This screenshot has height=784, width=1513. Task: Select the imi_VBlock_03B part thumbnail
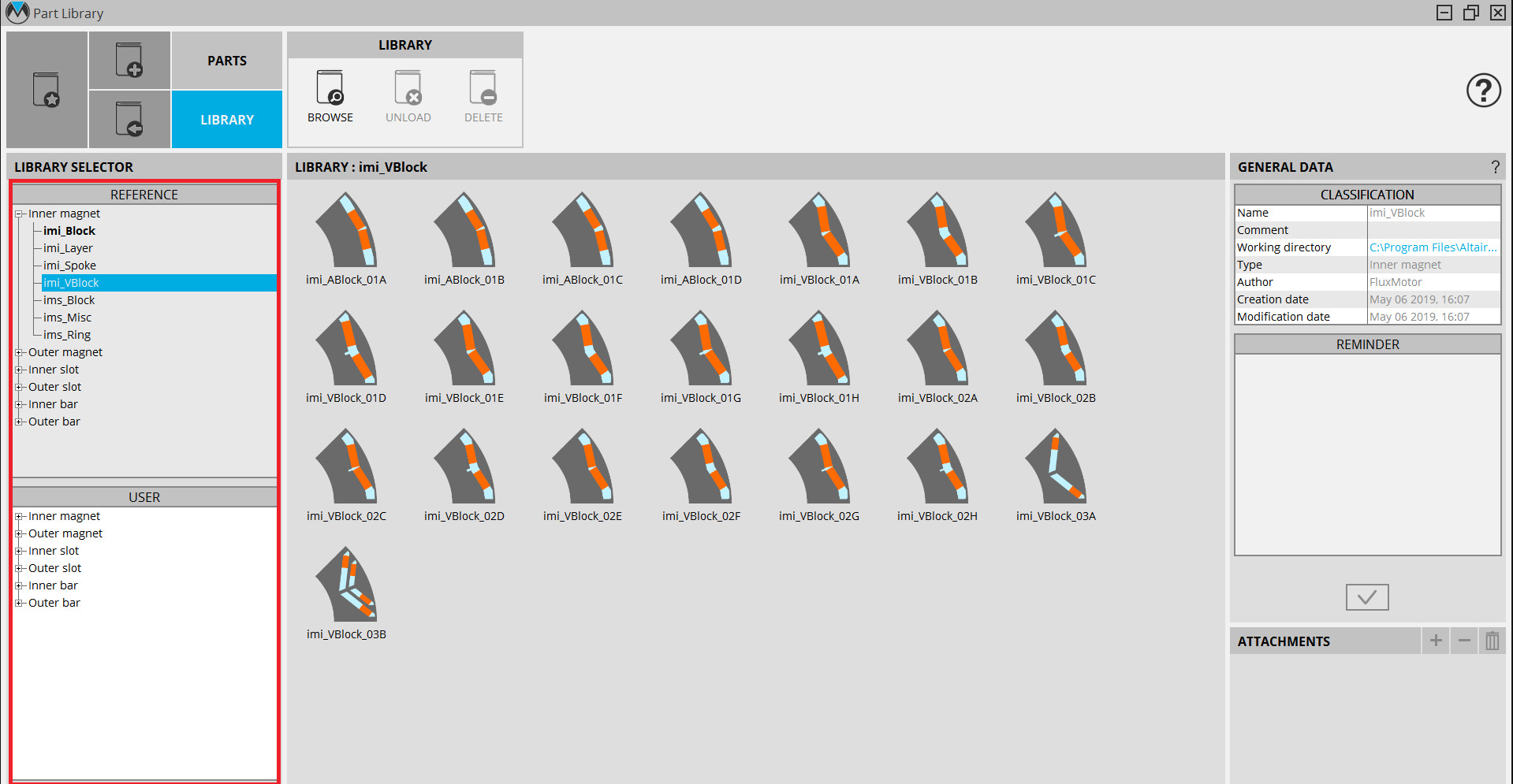click(346, 585)
